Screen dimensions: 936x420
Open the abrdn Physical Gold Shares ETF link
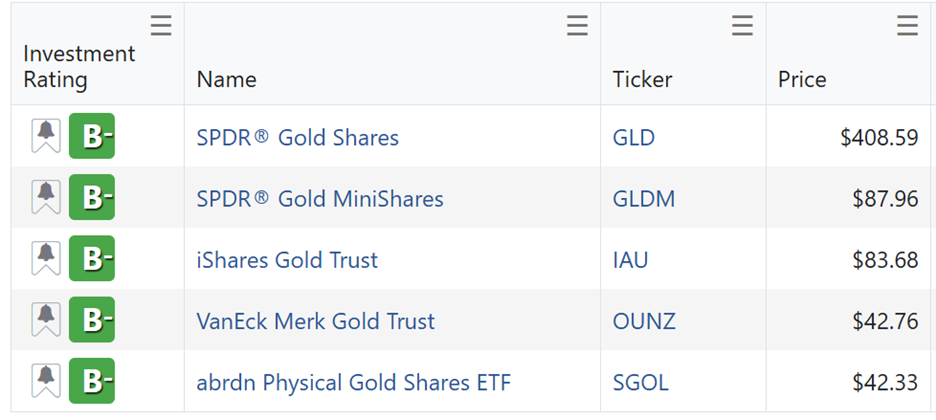pyautogui.click(x=354, y=383)
